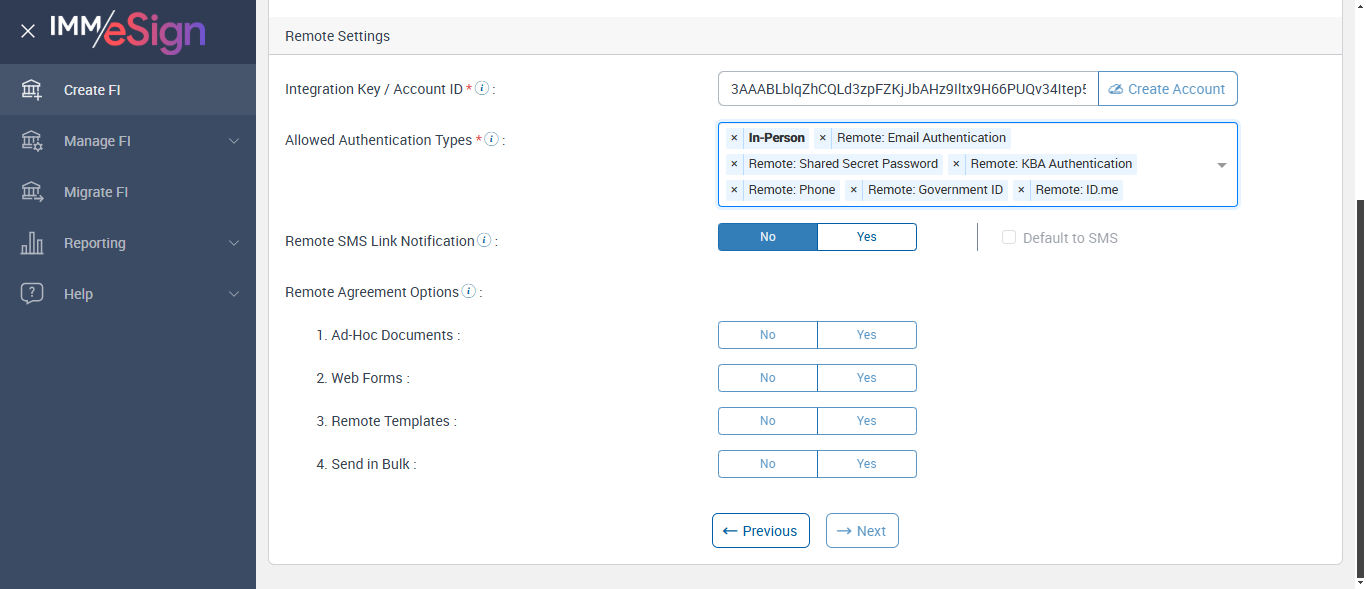1366x589 pixels.
Task: Remove the Remote: ID.me tag
Action: [1021, 190]
